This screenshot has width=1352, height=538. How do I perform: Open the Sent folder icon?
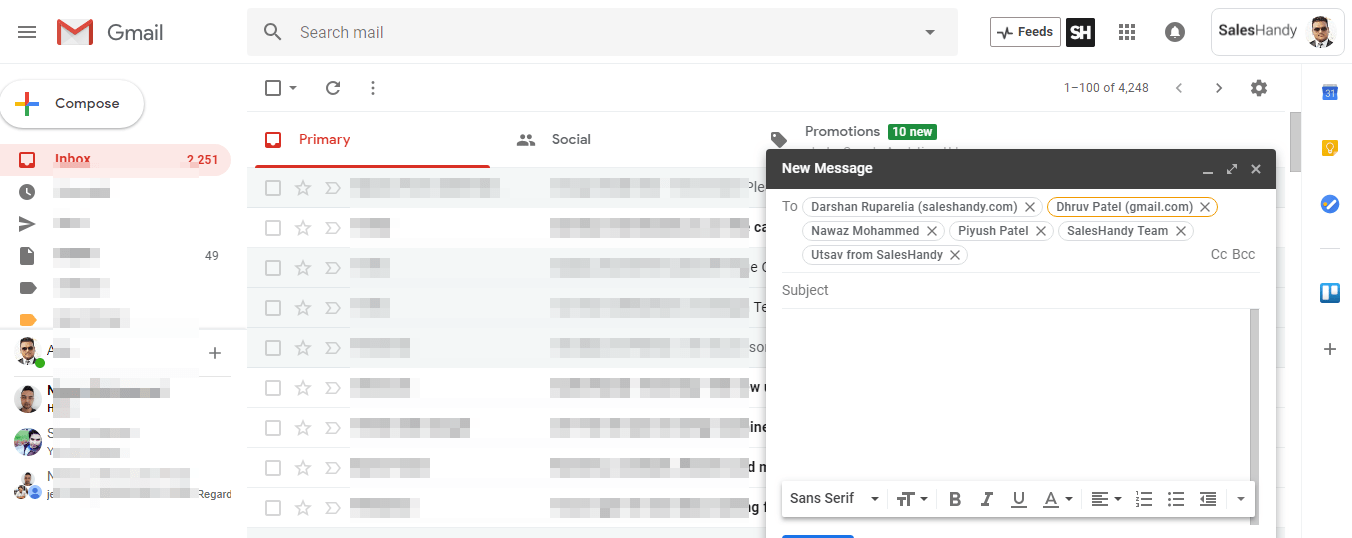27,224
